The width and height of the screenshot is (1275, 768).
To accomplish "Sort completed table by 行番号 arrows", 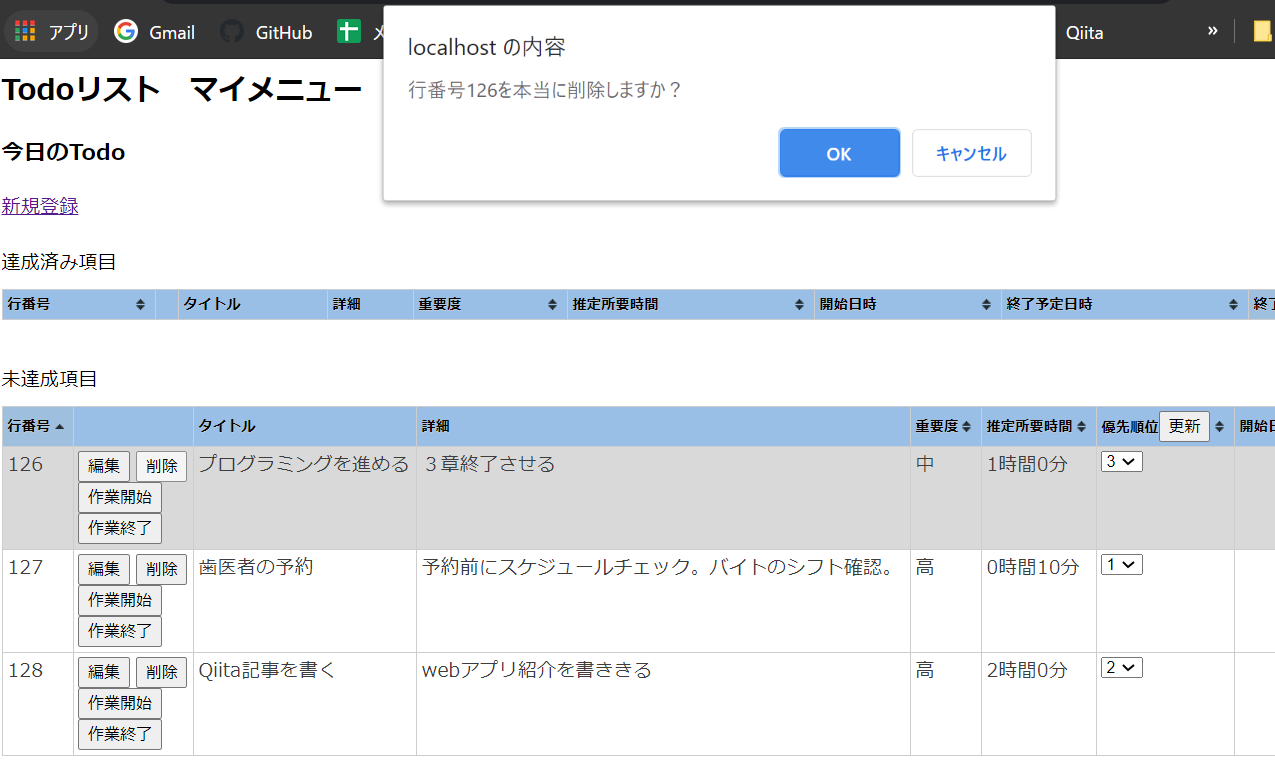I will coord(141,305).
